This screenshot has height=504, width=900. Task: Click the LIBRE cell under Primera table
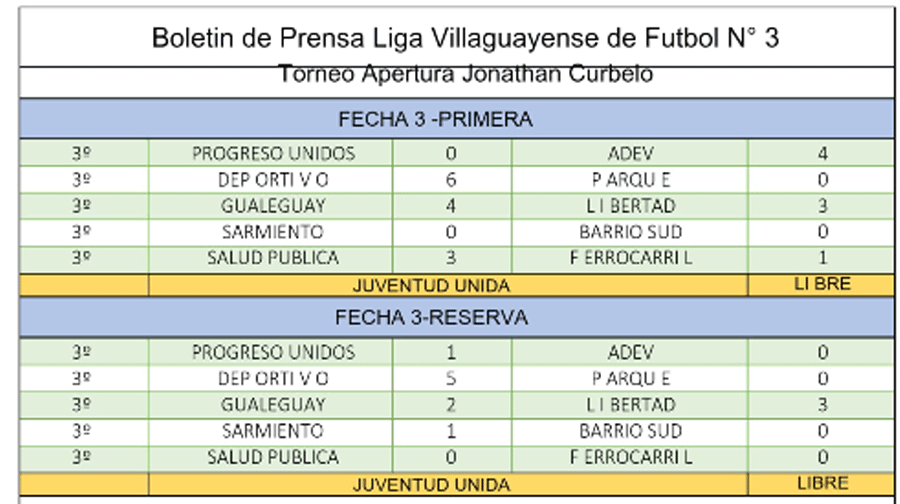[x=822, y=284]
